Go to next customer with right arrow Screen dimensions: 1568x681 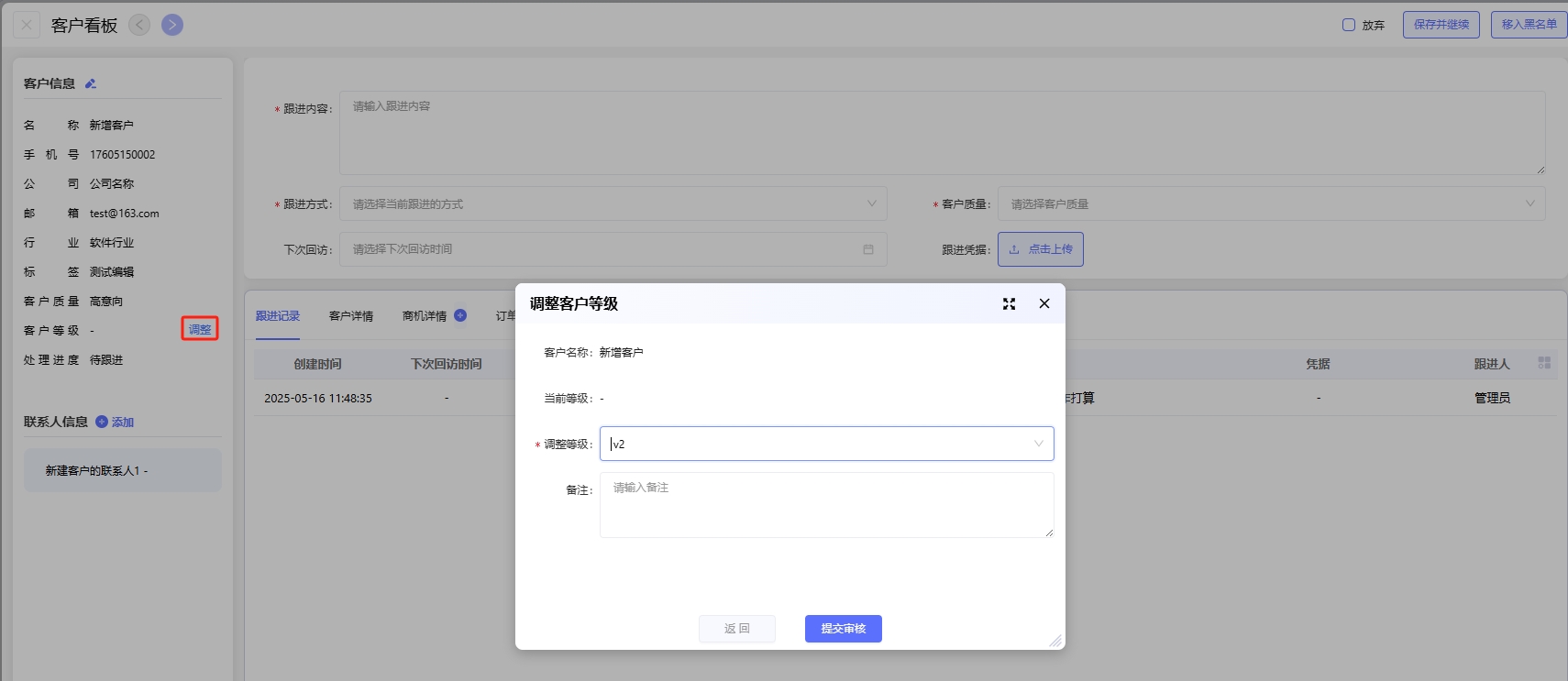tap(172, 25)
